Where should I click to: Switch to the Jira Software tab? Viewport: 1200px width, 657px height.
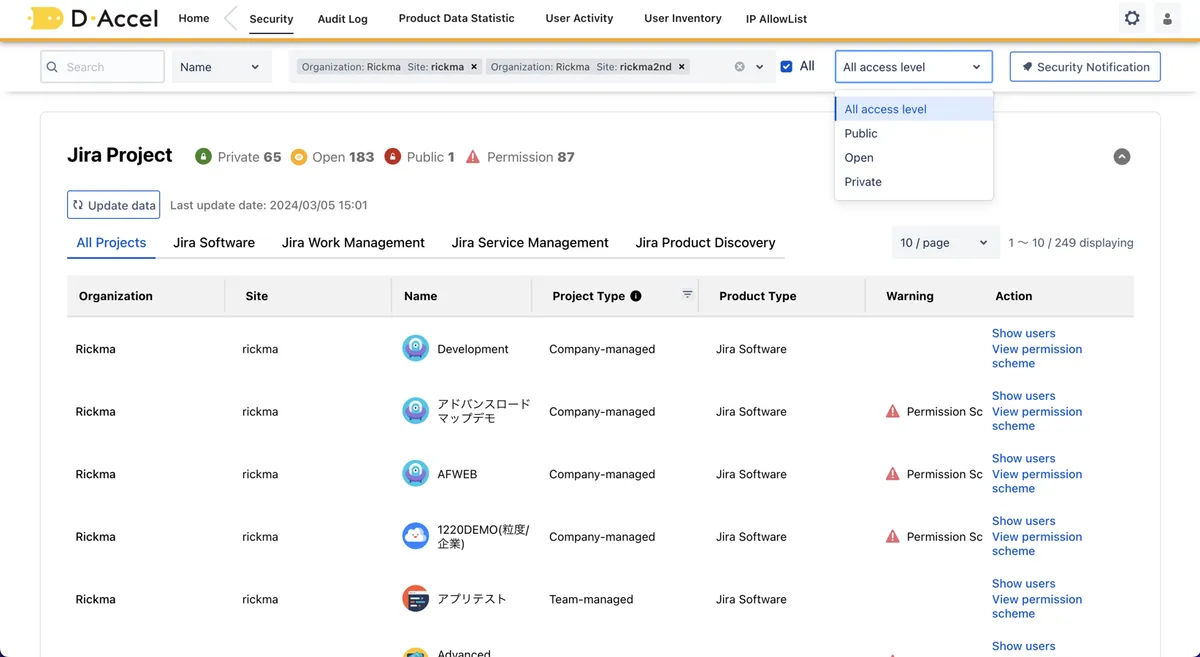point(214,243)
